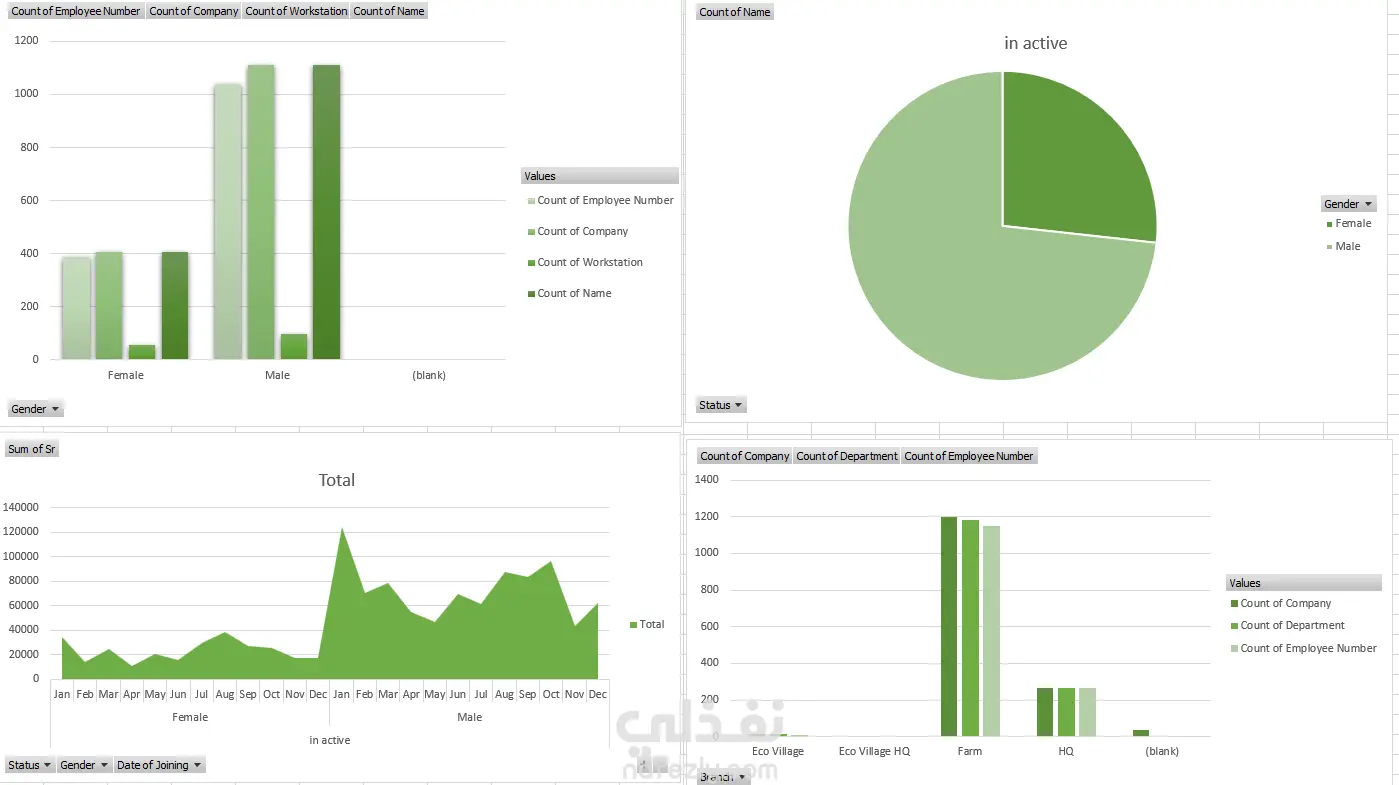The image size is (1399, 785).
Task: Select the HQ Count of Company bar
Action: click(1045, 712)
